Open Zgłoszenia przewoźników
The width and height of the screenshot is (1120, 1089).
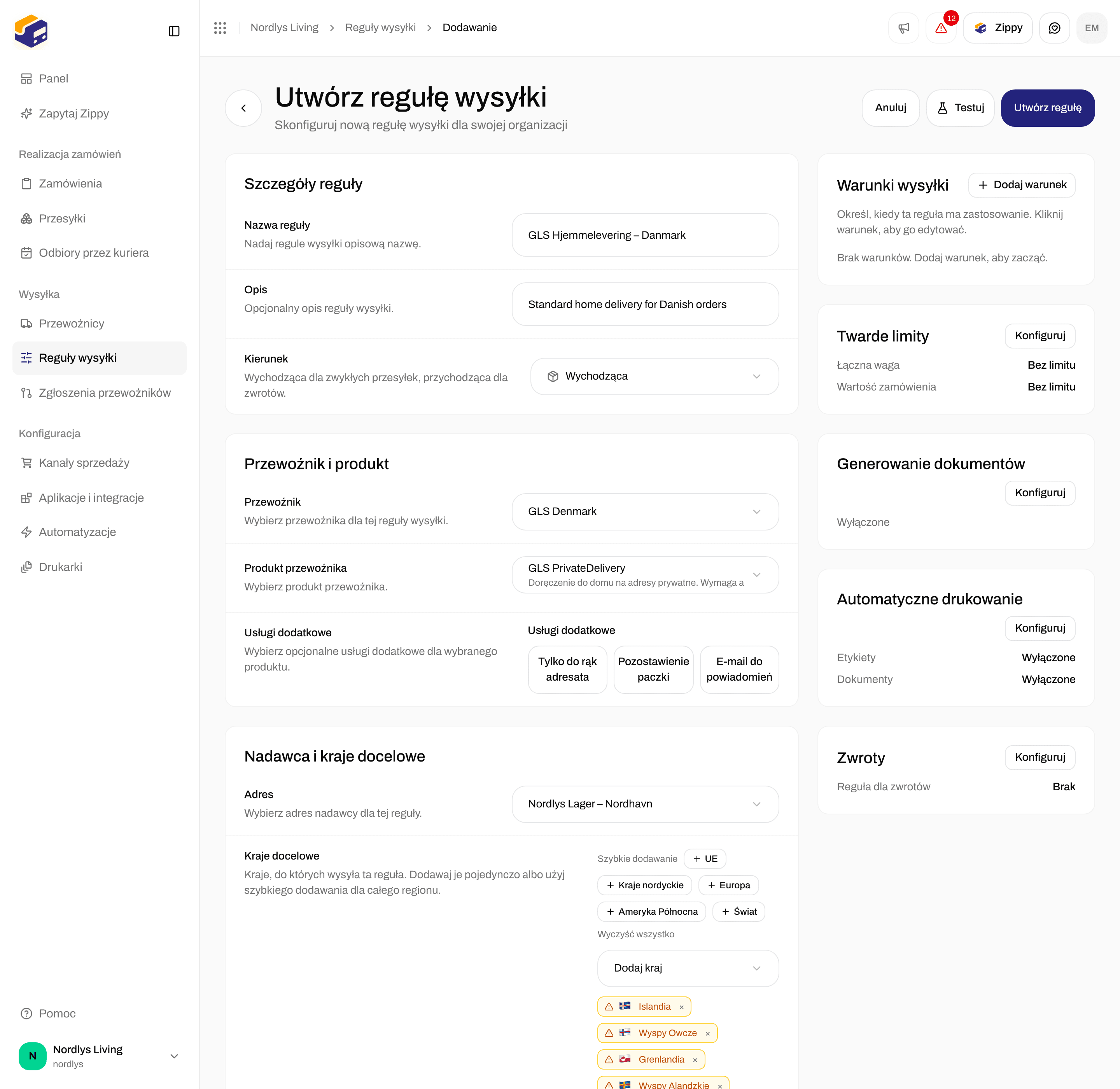tap(100, 393)
